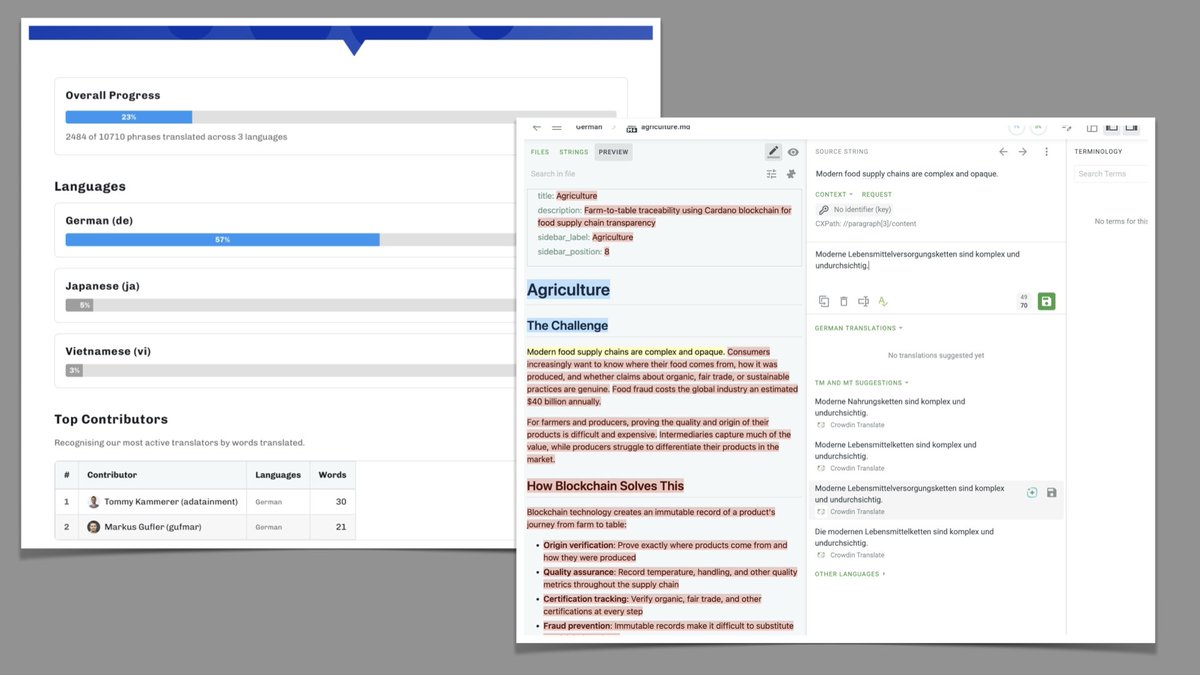The width and height of the screenshot is (1200, 675).
Task: Switch to the Files tab
Action: pos(540,152)
